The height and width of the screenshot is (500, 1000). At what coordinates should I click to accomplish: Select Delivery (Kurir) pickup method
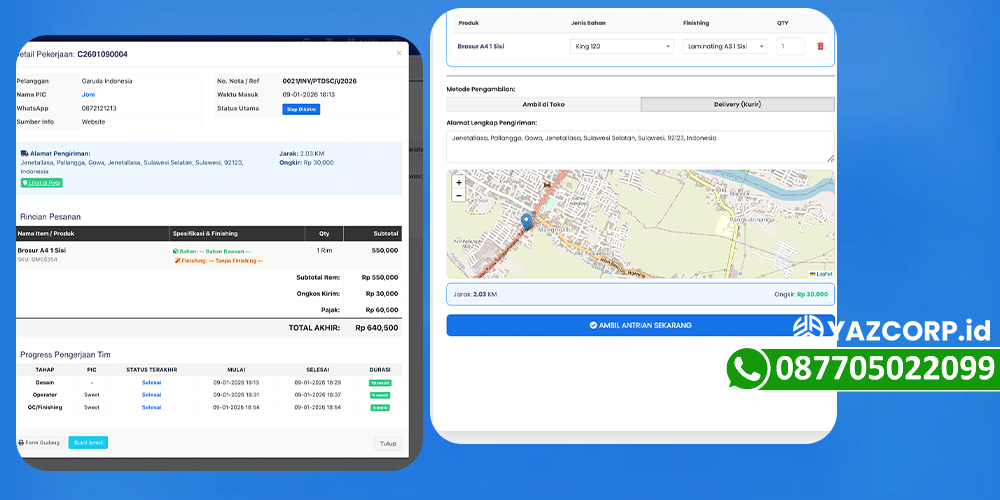point(737,104)
